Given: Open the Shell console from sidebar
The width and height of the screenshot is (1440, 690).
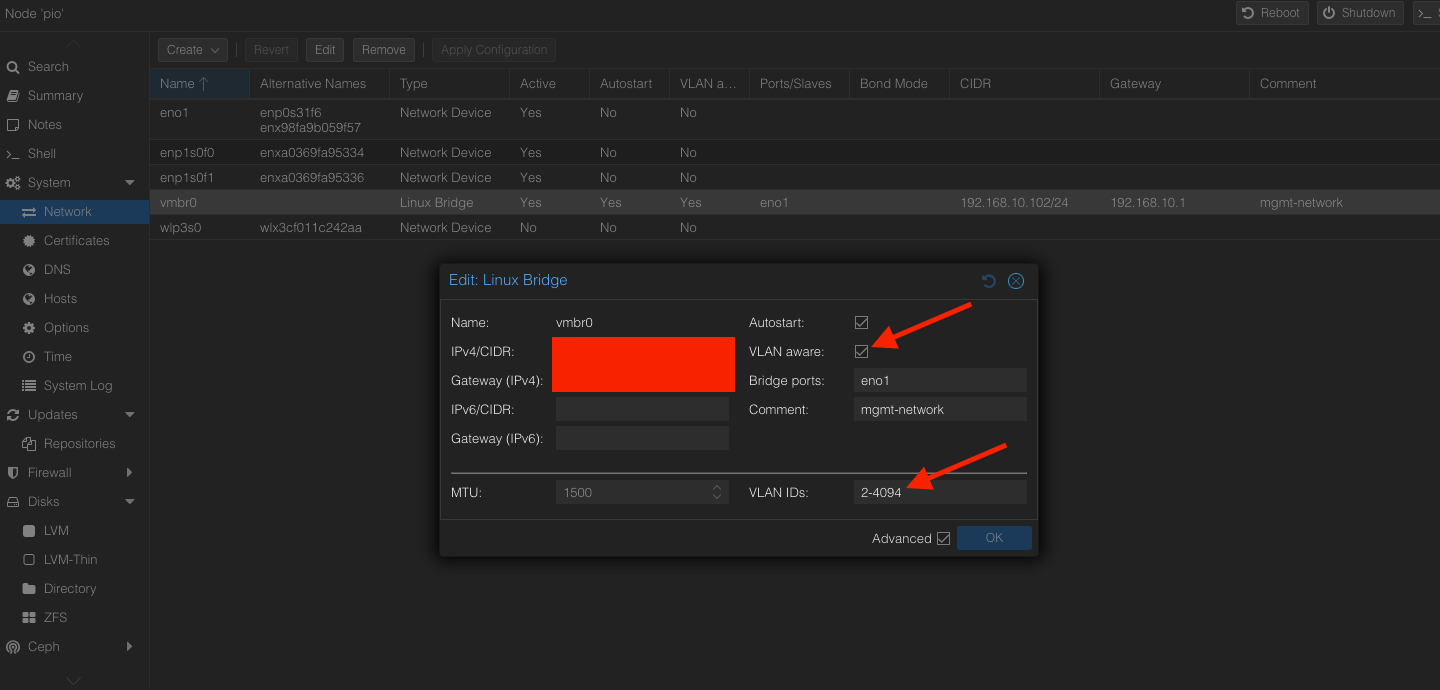Looking at the screenshot, I should pyautogui.click(x=42, y=154).
